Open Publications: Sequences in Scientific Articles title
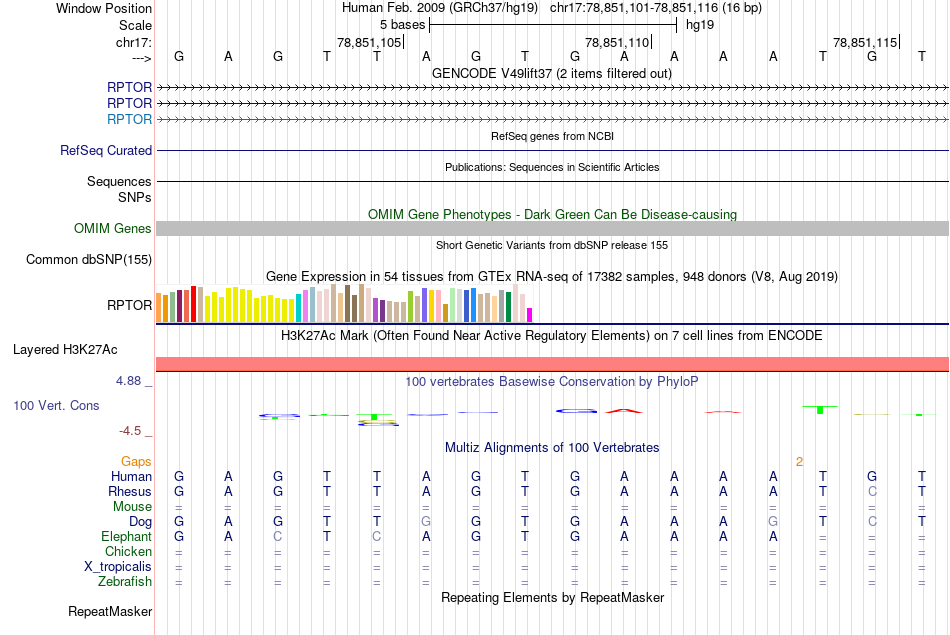The image size is (950, 635). tap(552, 167)
